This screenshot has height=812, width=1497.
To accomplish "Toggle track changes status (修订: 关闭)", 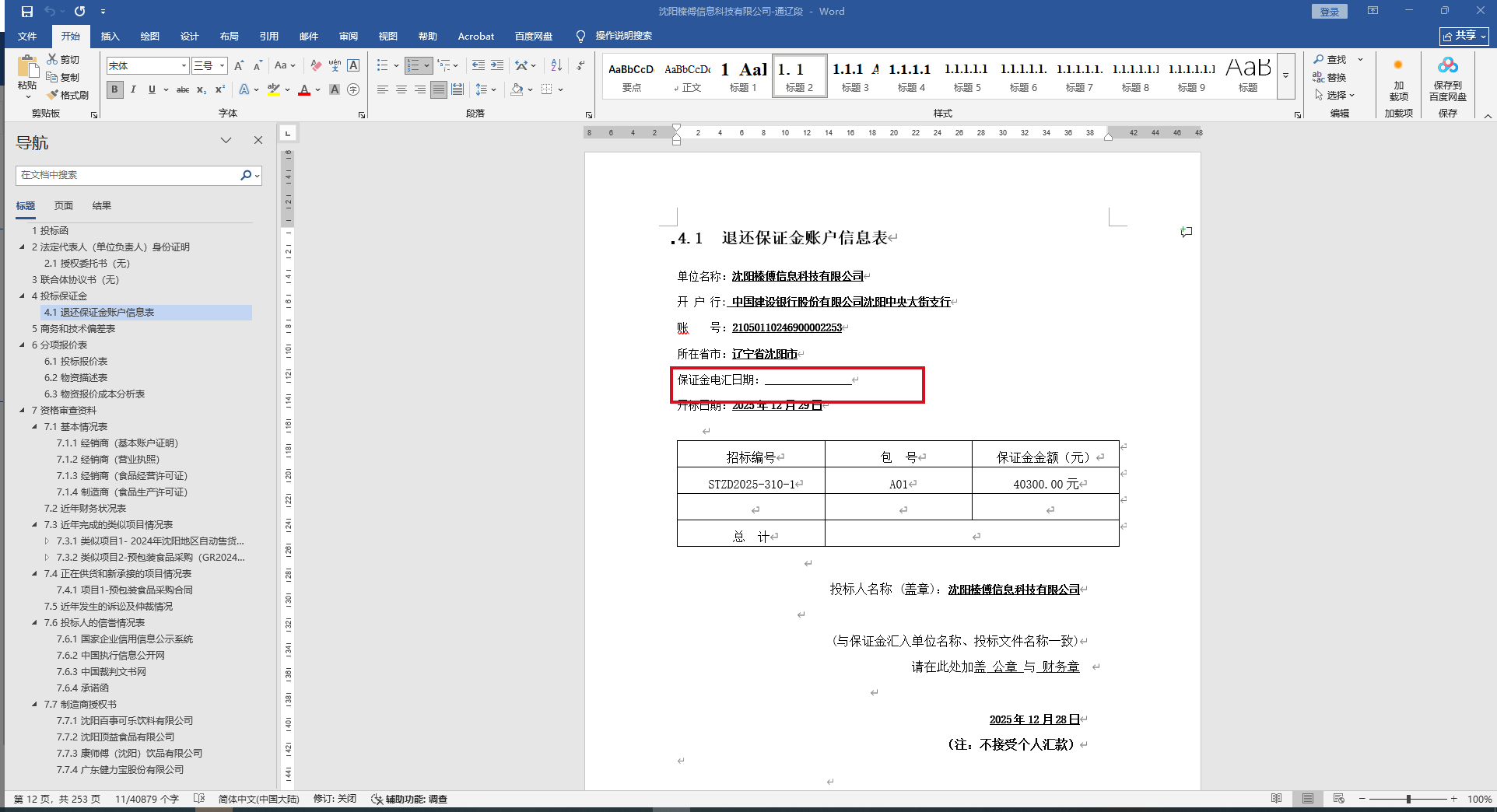I will click(335, 799).
